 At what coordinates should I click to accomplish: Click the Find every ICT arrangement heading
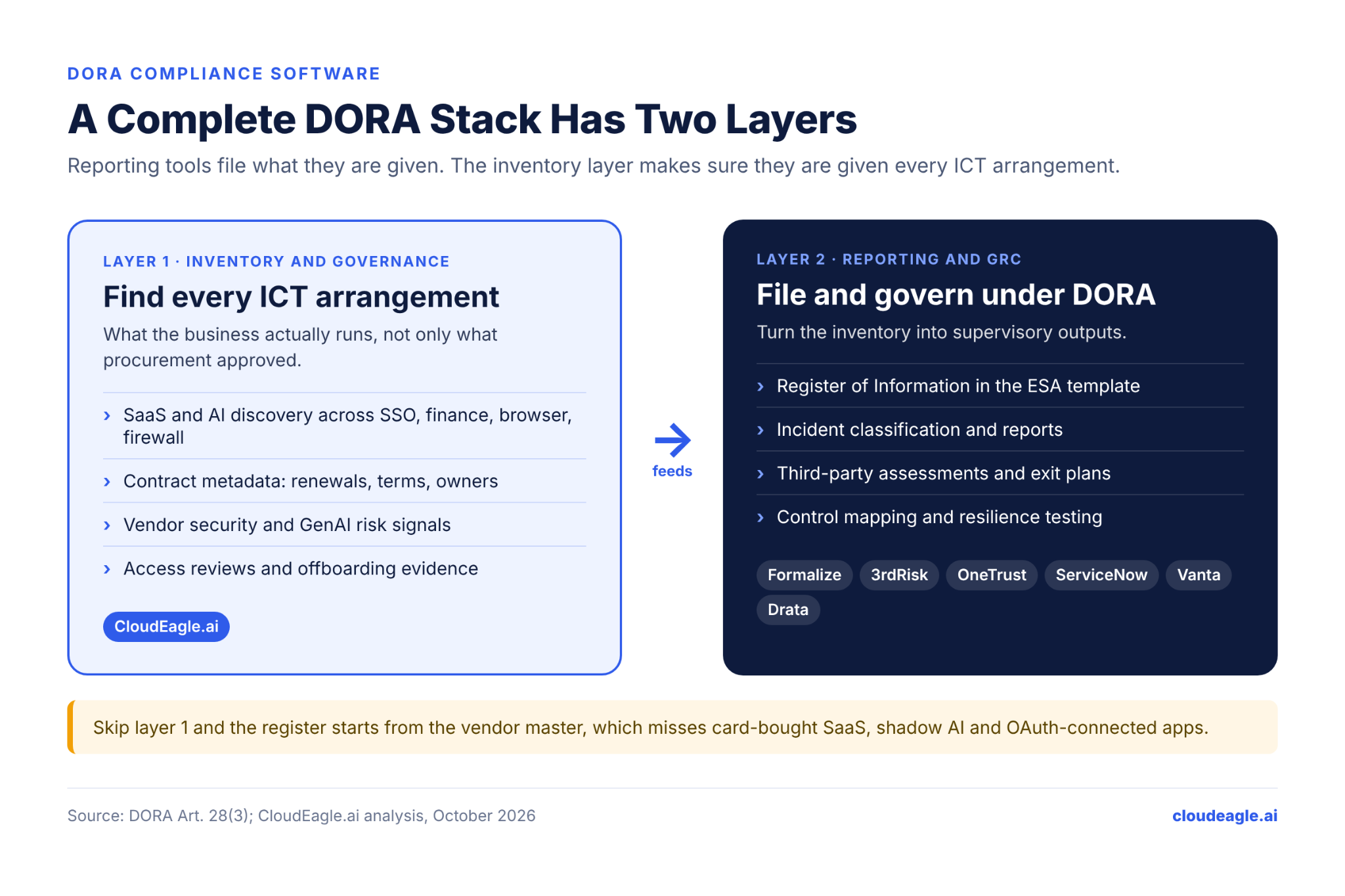301,297
